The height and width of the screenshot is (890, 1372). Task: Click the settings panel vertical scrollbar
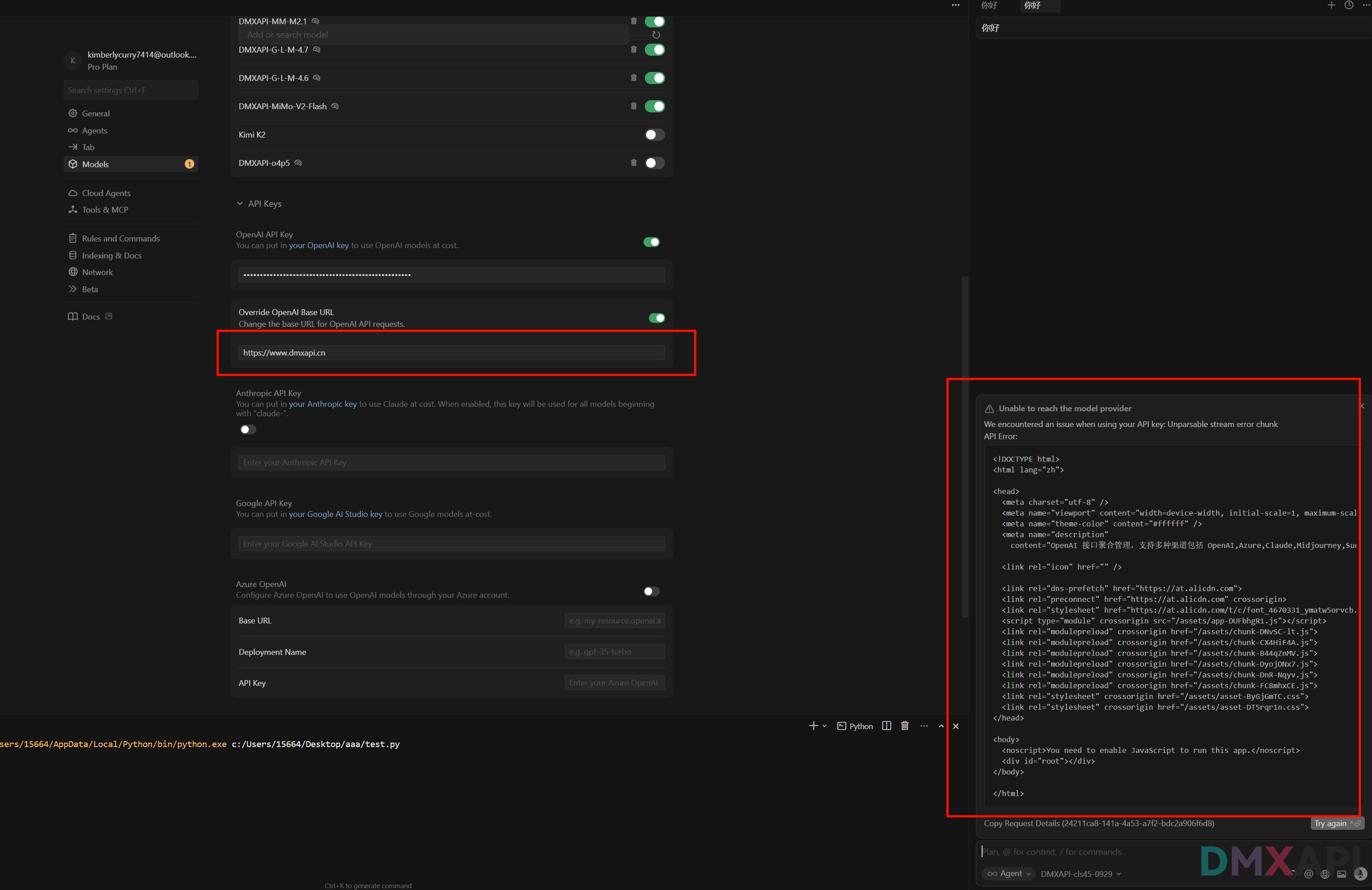coord(965,446)
